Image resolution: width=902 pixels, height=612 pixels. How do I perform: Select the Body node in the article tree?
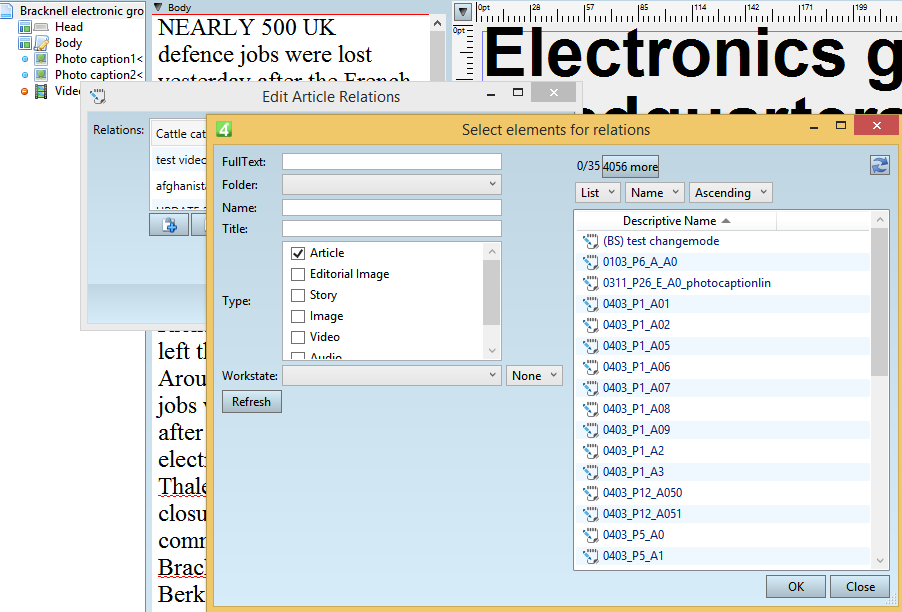pyautogui.click(x=68, y=43)
